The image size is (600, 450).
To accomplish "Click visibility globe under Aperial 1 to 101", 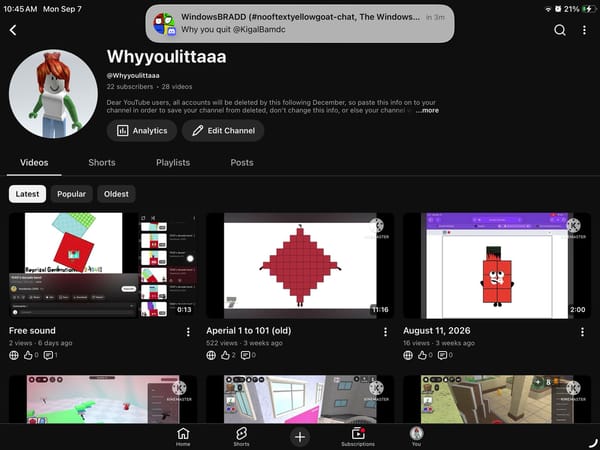I will pos(211,355).
